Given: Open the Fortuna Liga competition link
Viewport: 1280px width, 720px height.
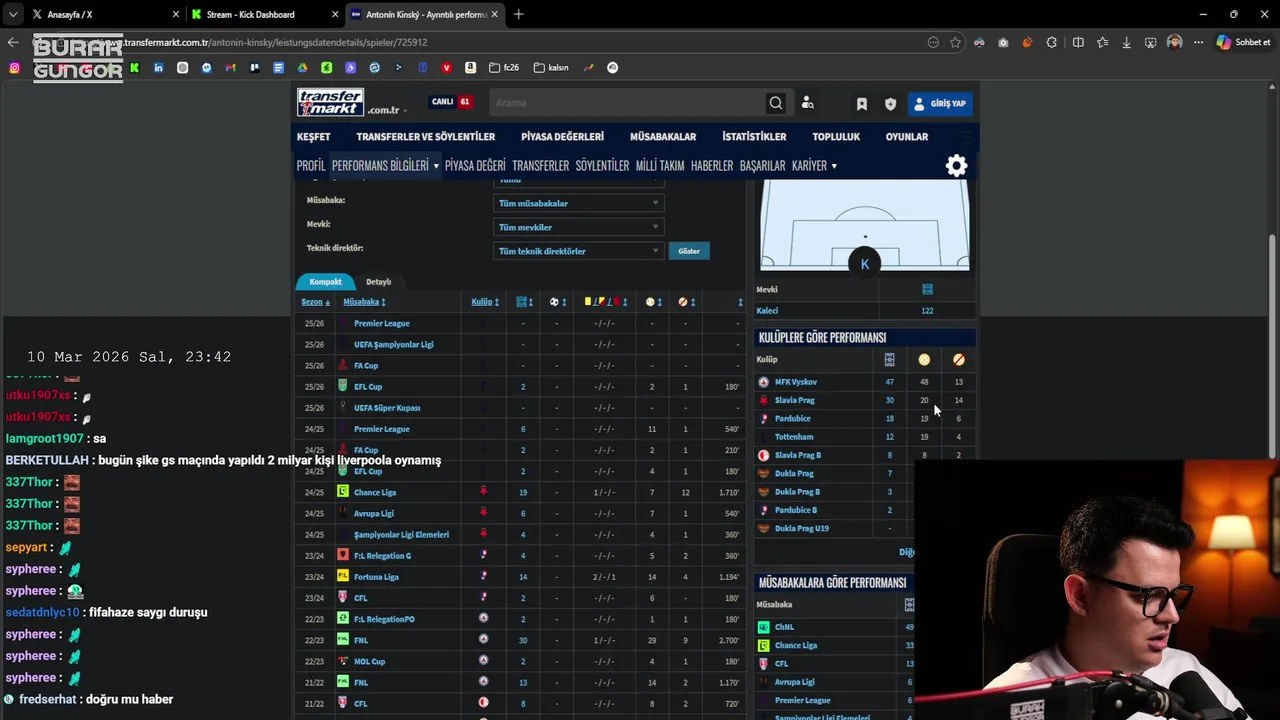Looking at the screenshot, I should pyautogui.click(x=376, y=577).
